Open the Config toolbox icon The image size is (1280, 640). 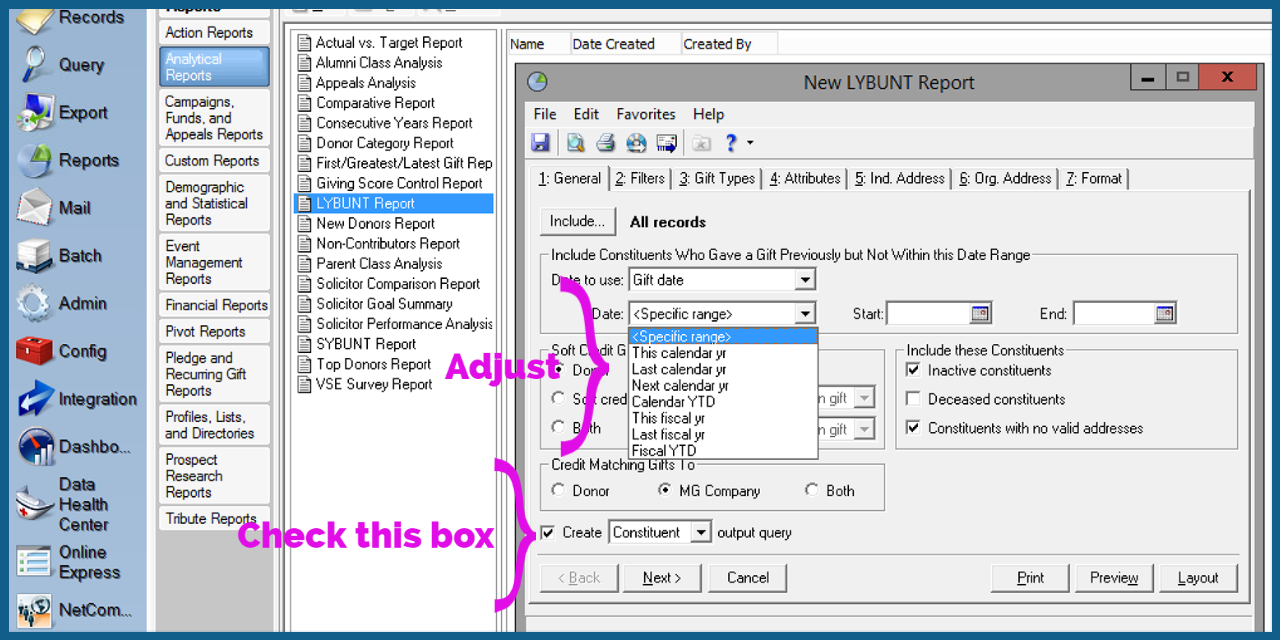pos(35,352)
